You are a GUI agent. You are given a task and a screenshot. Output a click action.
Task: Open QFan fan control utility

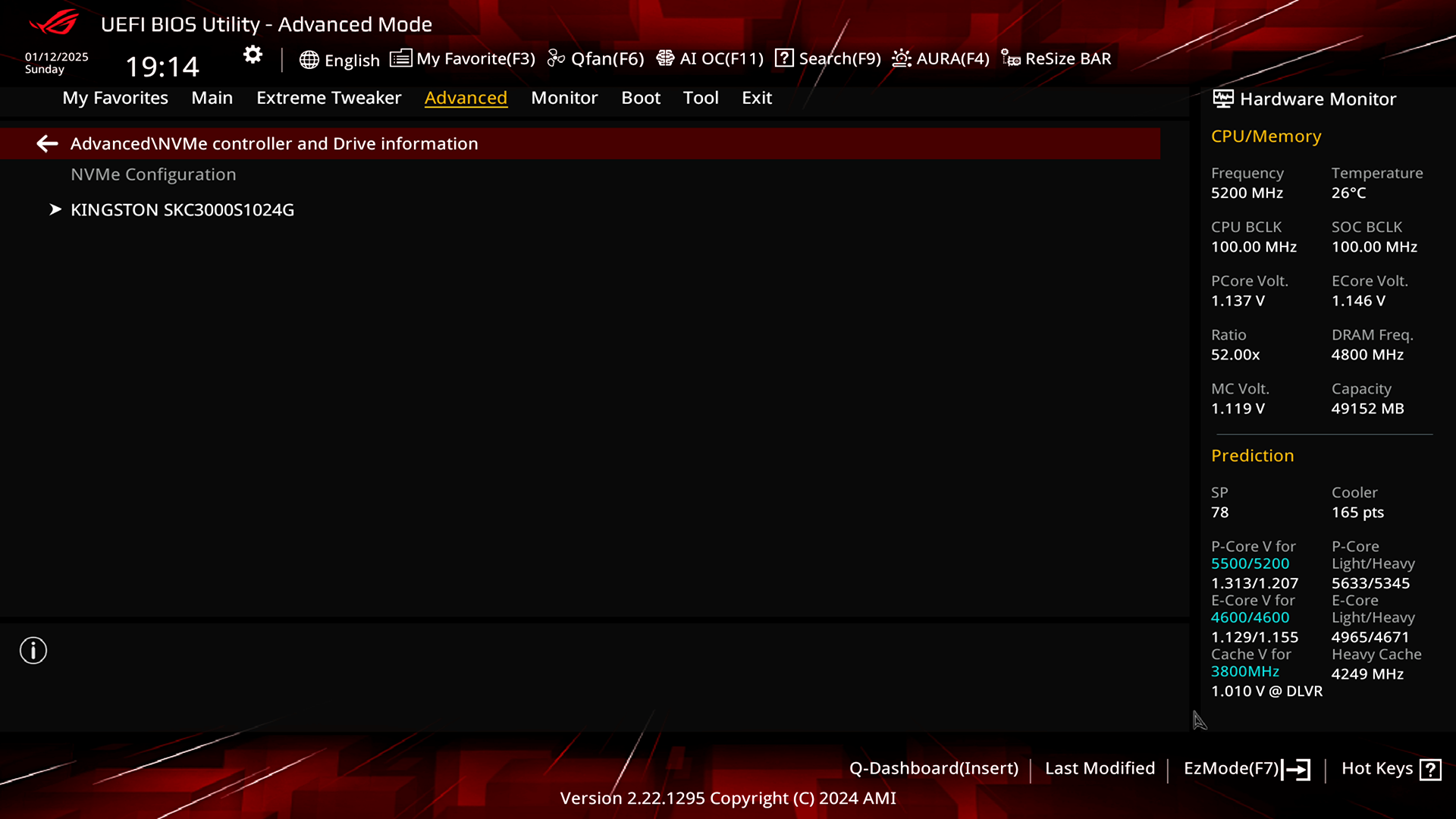596,58
